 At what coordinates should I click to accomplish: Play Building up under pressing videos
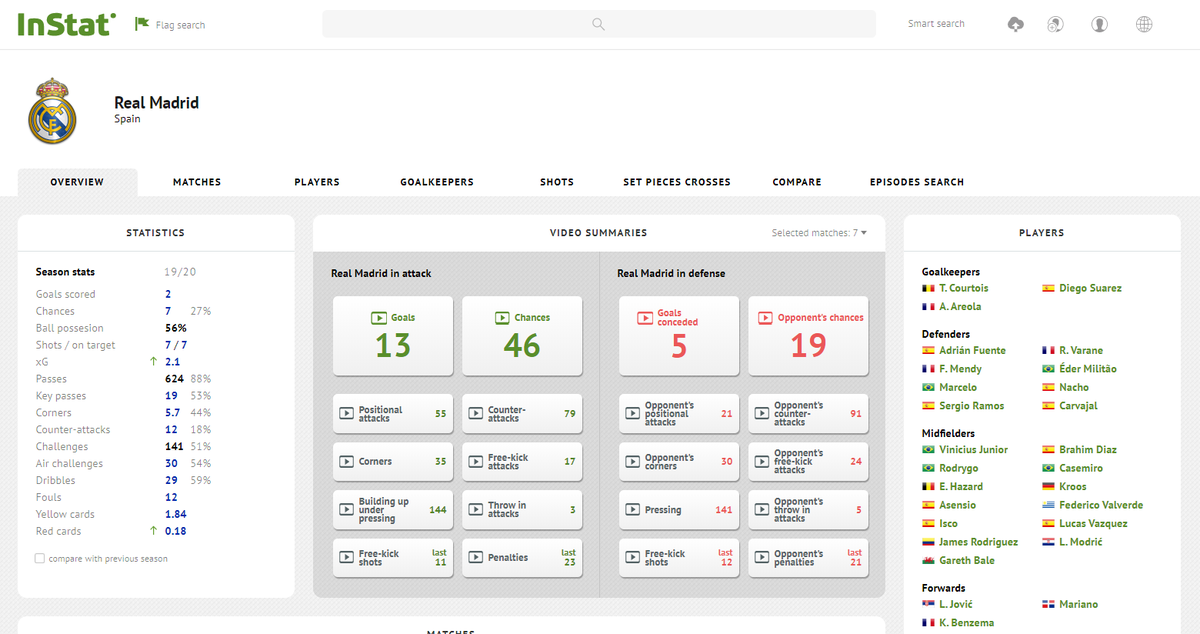[393, 510]
